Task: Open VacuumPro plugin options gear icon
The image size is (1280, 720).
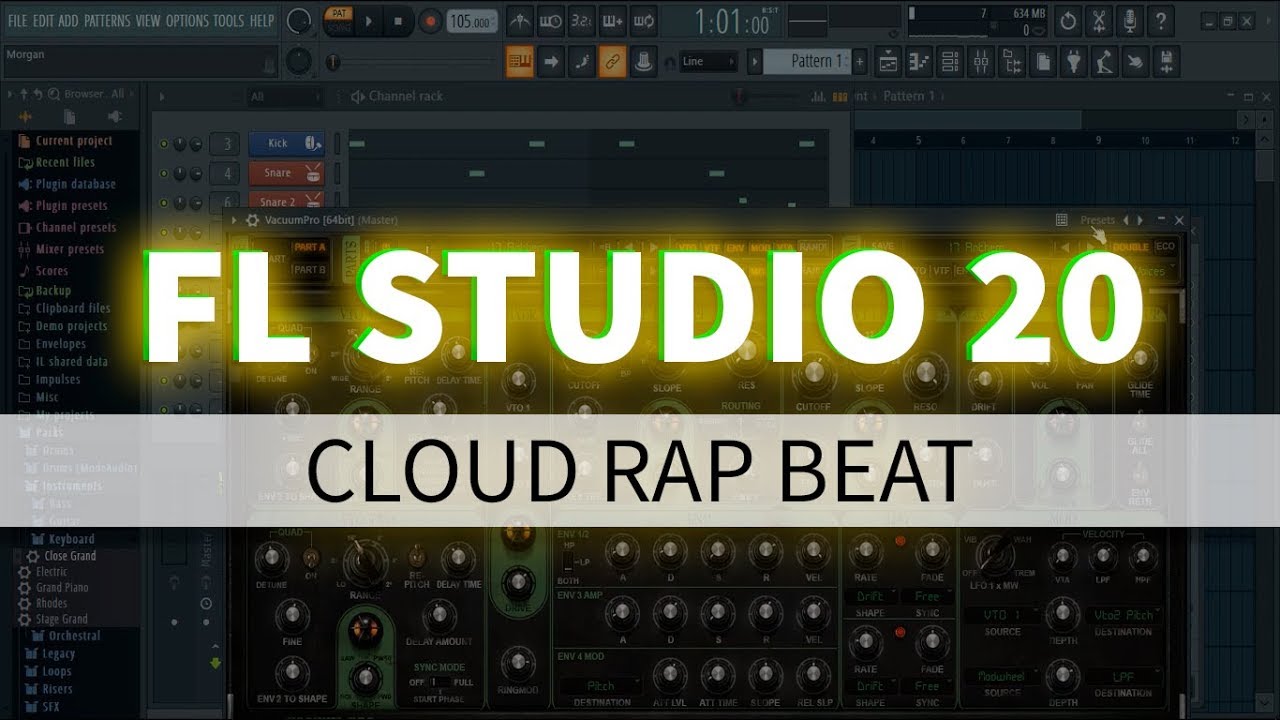Action: [x=252, y=220]
